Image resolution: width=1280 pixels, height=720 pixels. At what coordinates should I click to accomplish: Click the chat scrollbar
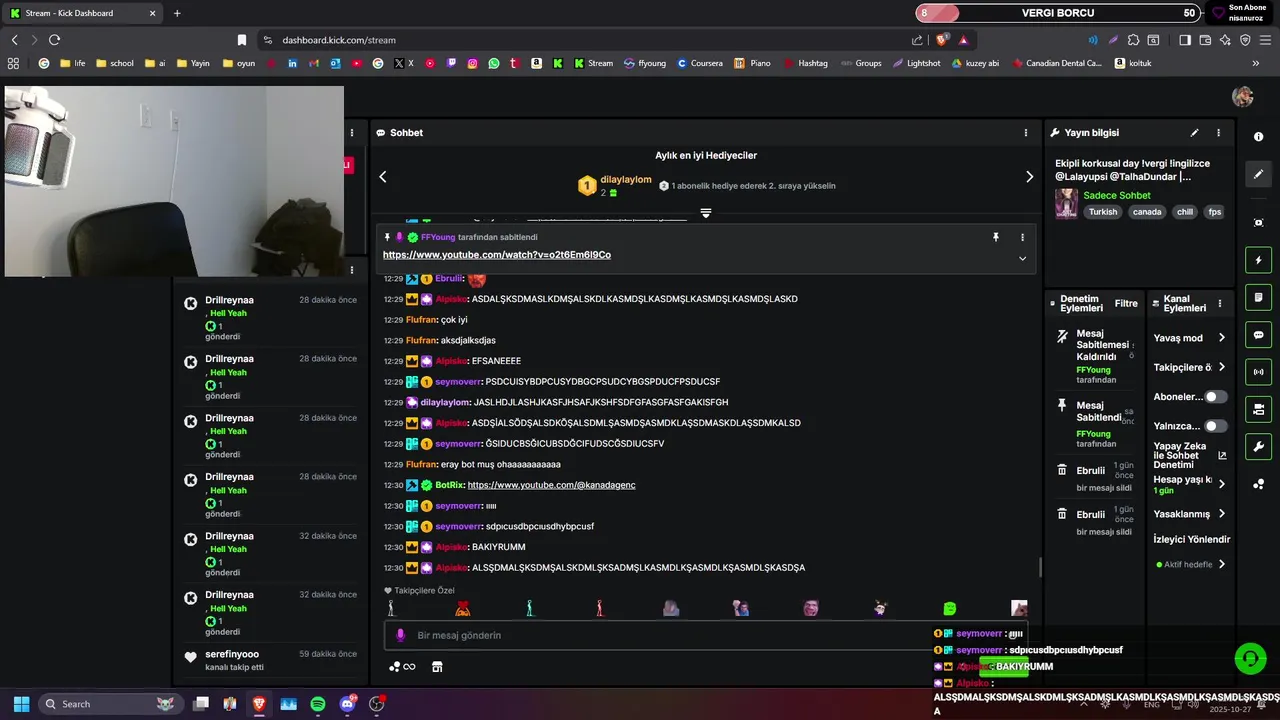point(1040,567)
